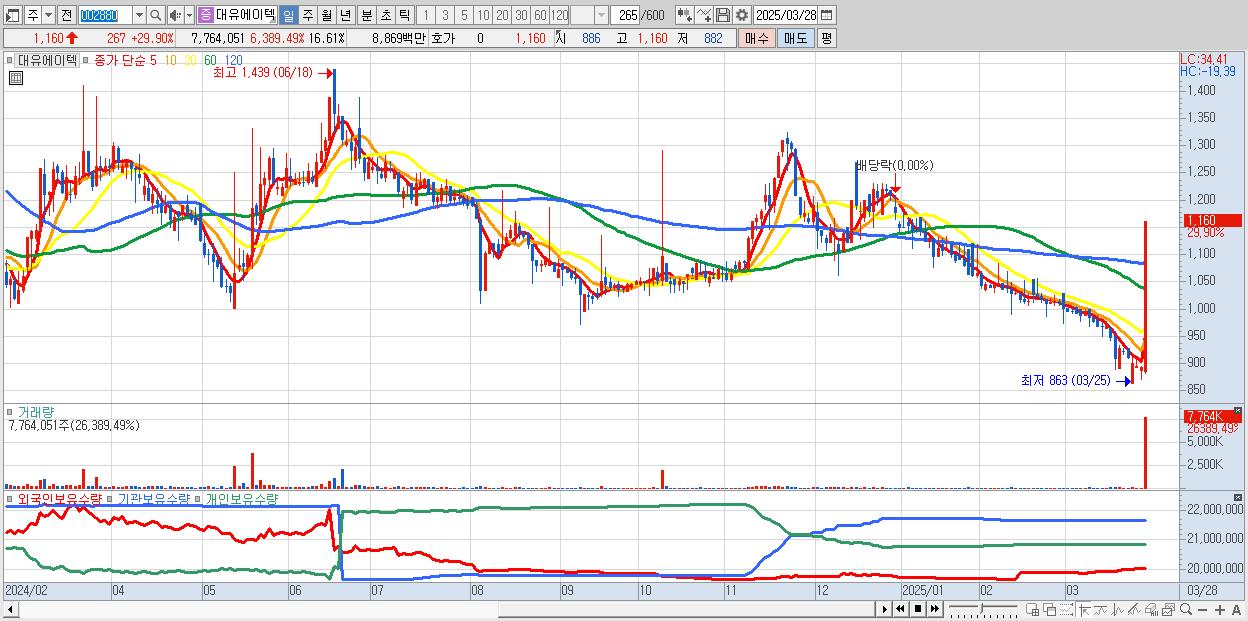Select the 주 weekly period button
This screenshot has height=621, width=1248.
coord(308,15)
